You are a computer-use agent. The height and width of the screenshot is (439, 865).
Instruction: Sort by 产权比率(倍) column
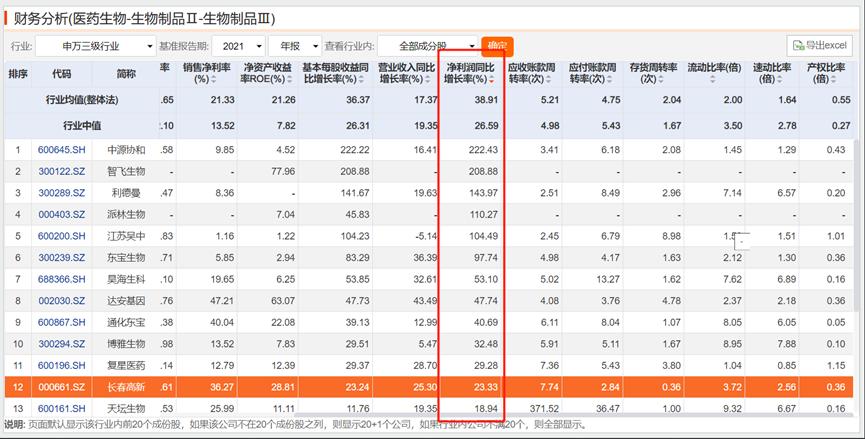tap(826, 73)
